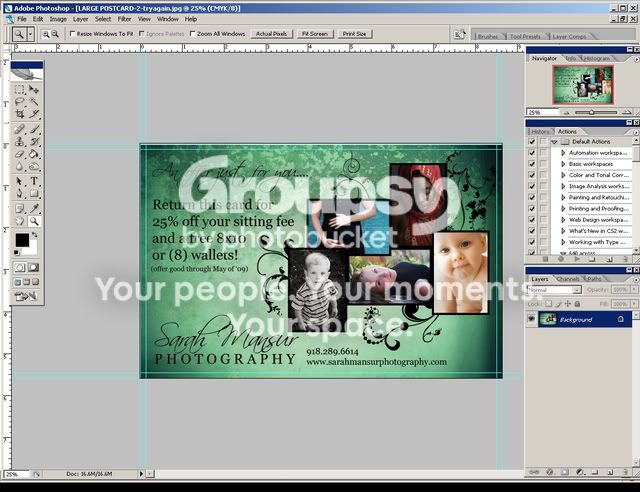This screenshot has width=640, height=492.
Task: Select the Dodge tool
Action: point(34,166)
